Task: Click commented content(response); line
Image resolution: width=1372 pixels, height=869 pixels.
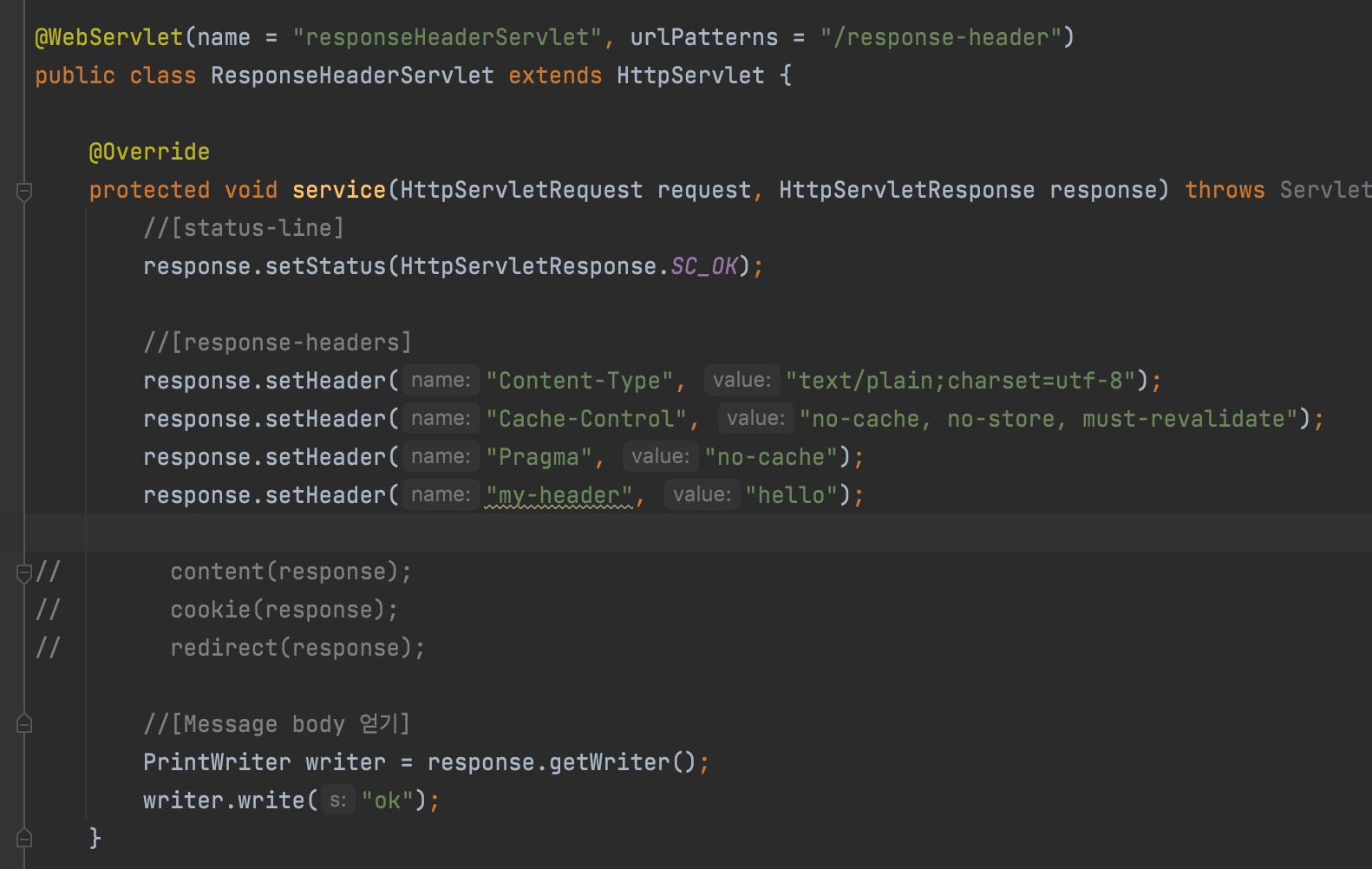Action: (291, 572)
